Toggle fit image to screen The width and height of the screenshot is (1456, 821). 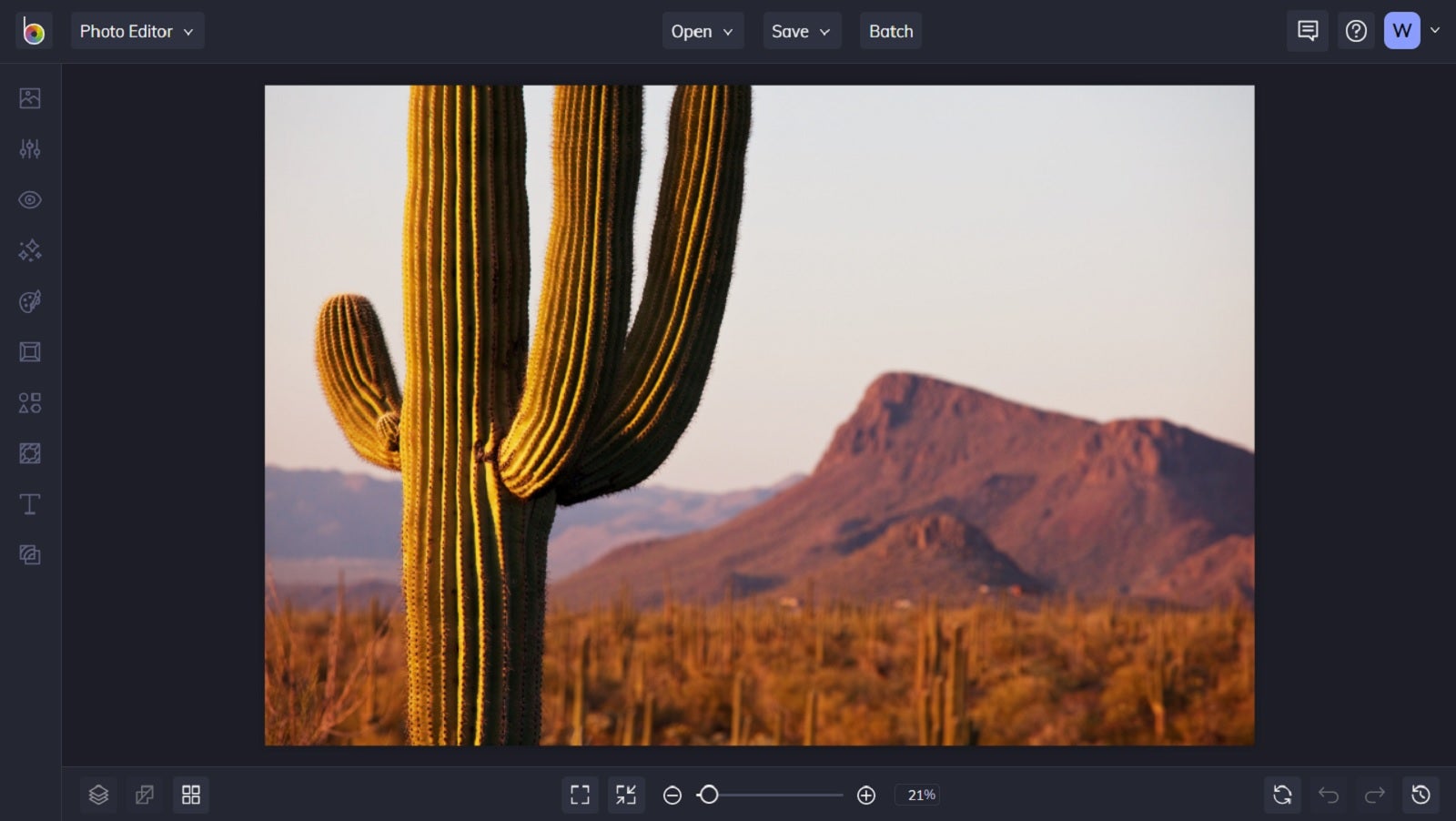click(626, 794)
